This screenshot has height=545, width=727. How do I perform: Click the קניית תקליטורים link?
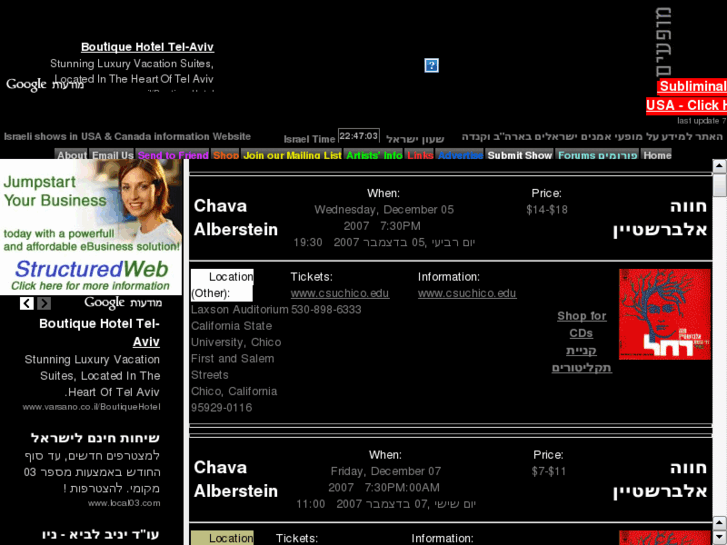[x=581, y=359]
